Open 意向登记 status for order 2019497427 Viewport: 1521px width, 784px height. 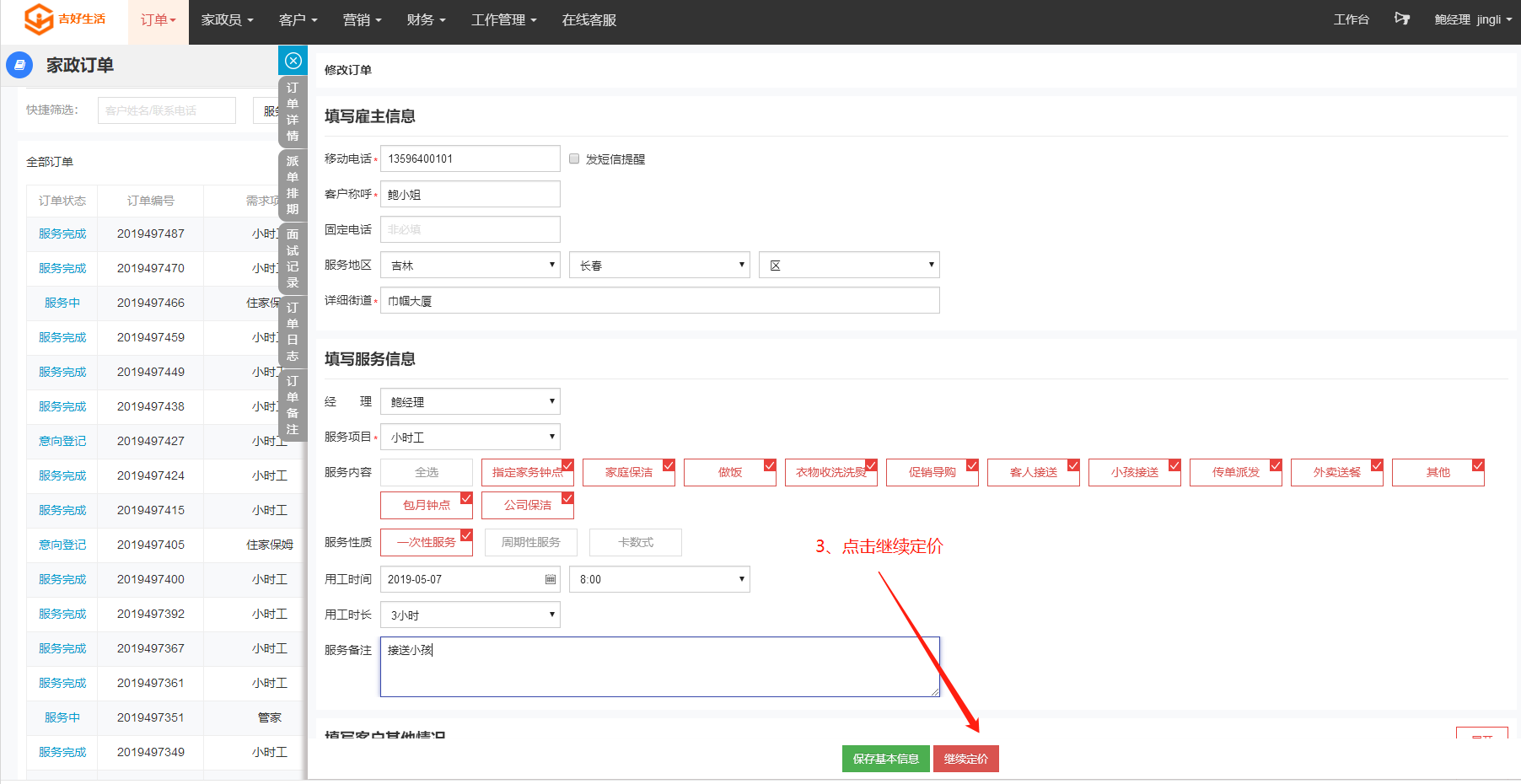coord(62,441)
